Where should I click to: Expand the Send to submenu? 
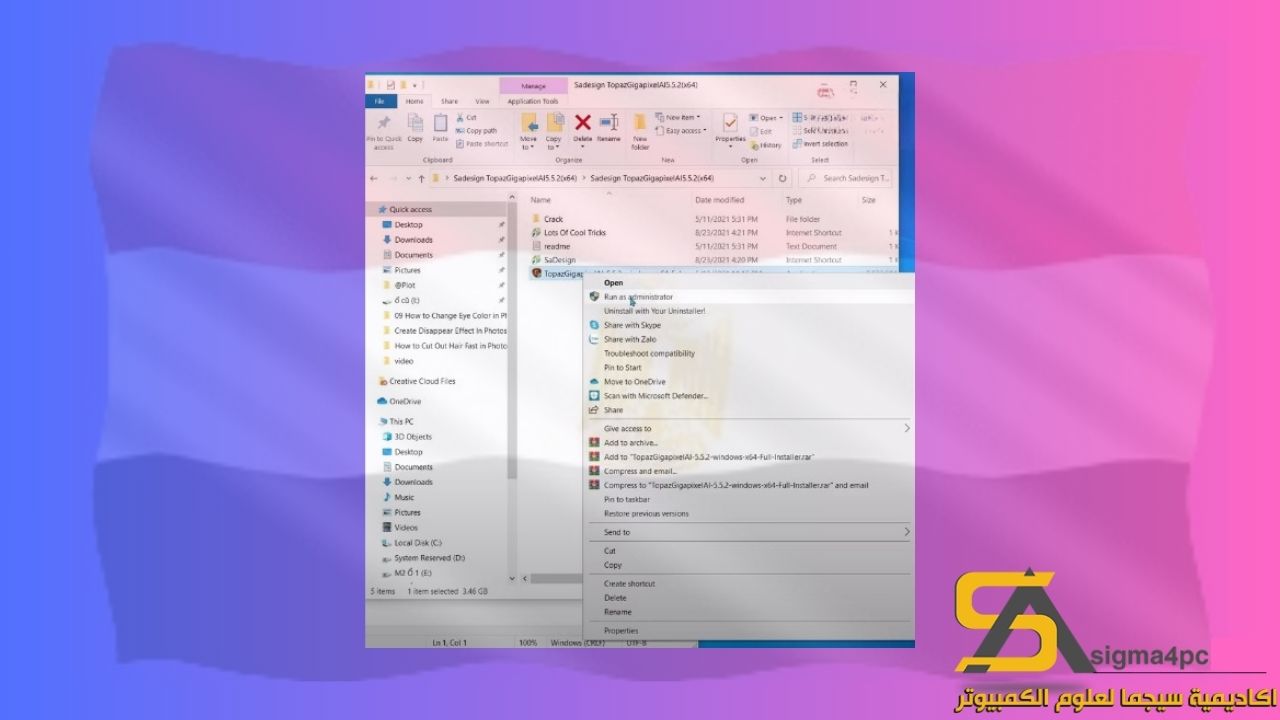coord(748,532)
